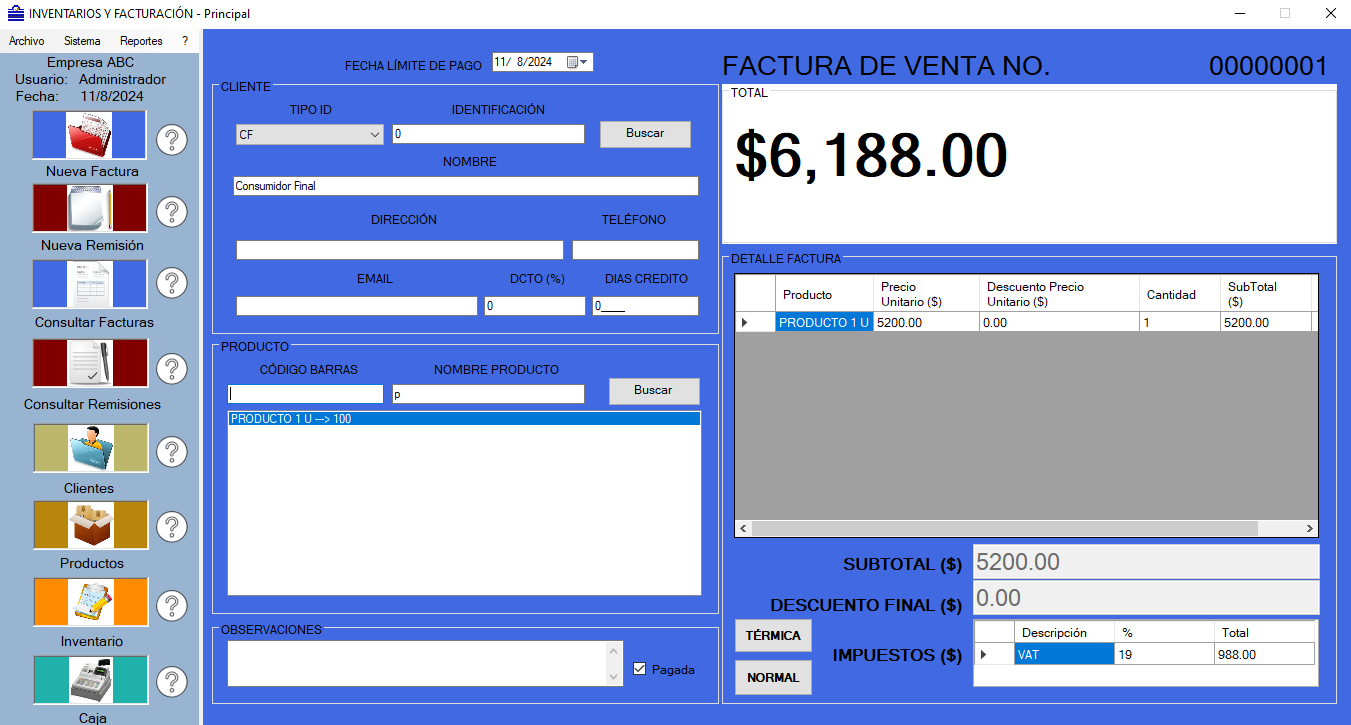Open the Inventario clipboard icon
Screen dimensions: 1351x725
(90, 602)
